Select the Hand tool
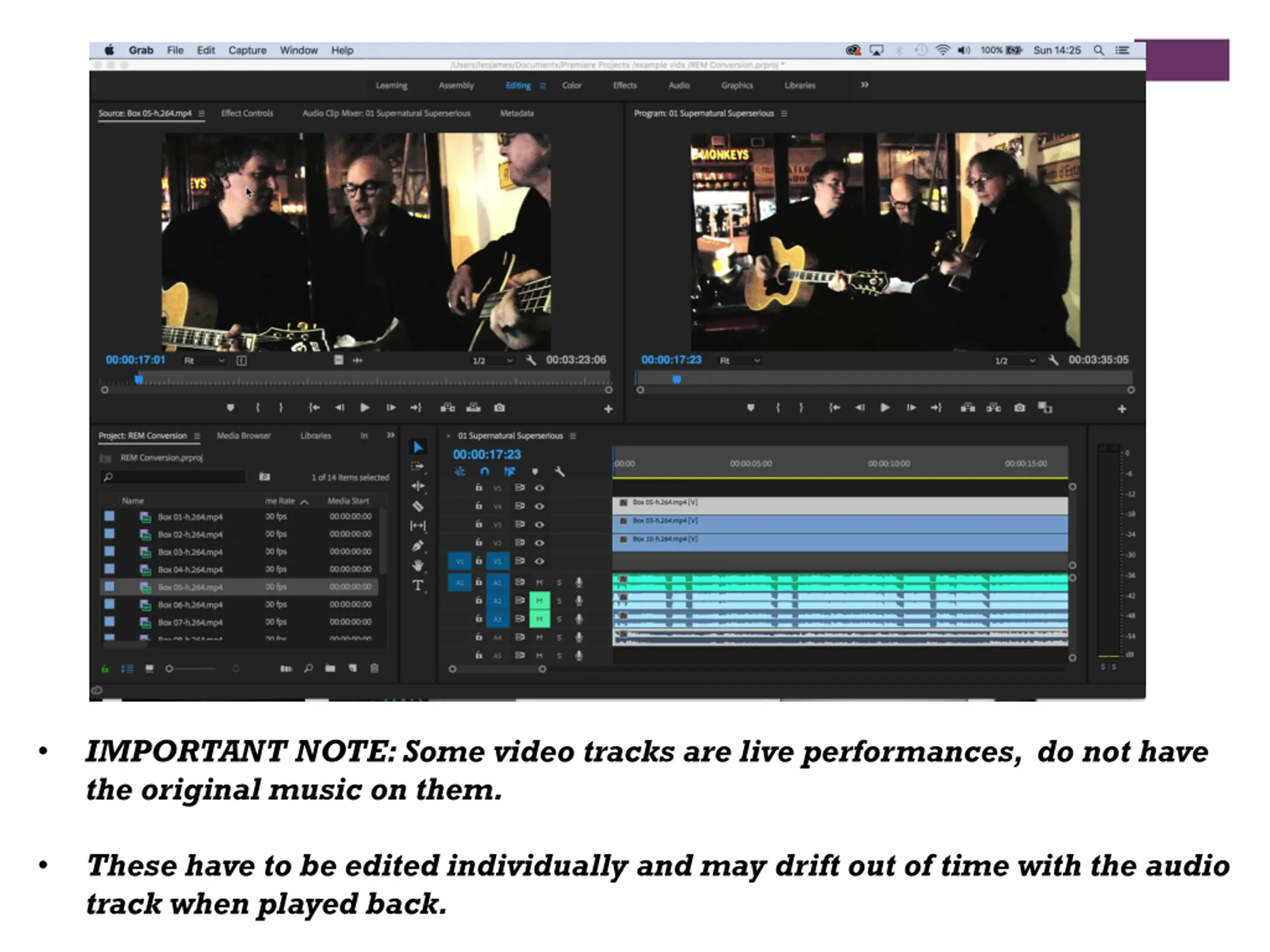This screenshot has height=952, width=1270. pos(418,565)
